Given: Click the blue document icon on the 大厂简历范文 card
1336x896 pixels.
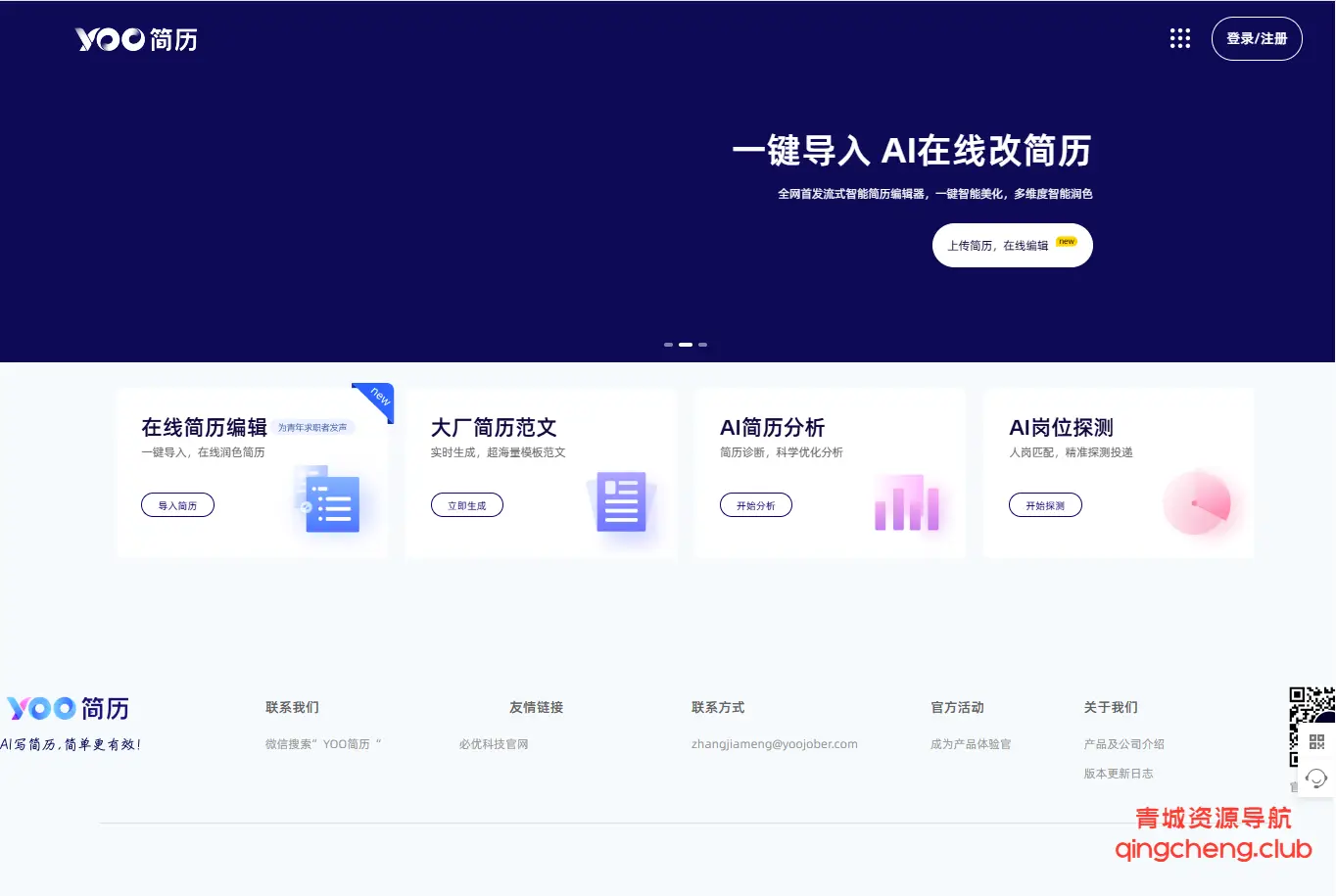Looking at the screenshot, I should pyautogui.click(x=621, y=502).
